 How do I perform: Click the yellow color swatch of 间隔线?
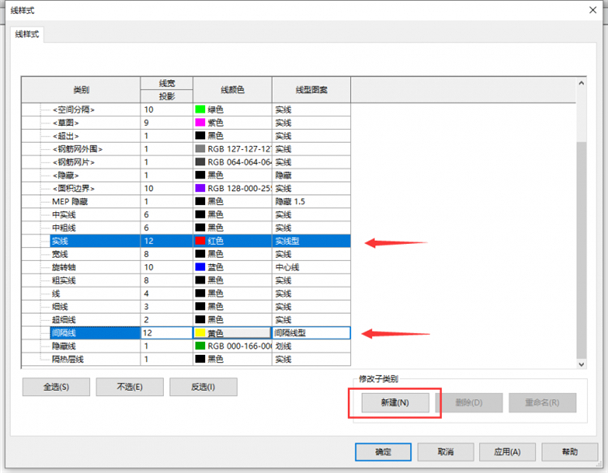coord(200,333)
